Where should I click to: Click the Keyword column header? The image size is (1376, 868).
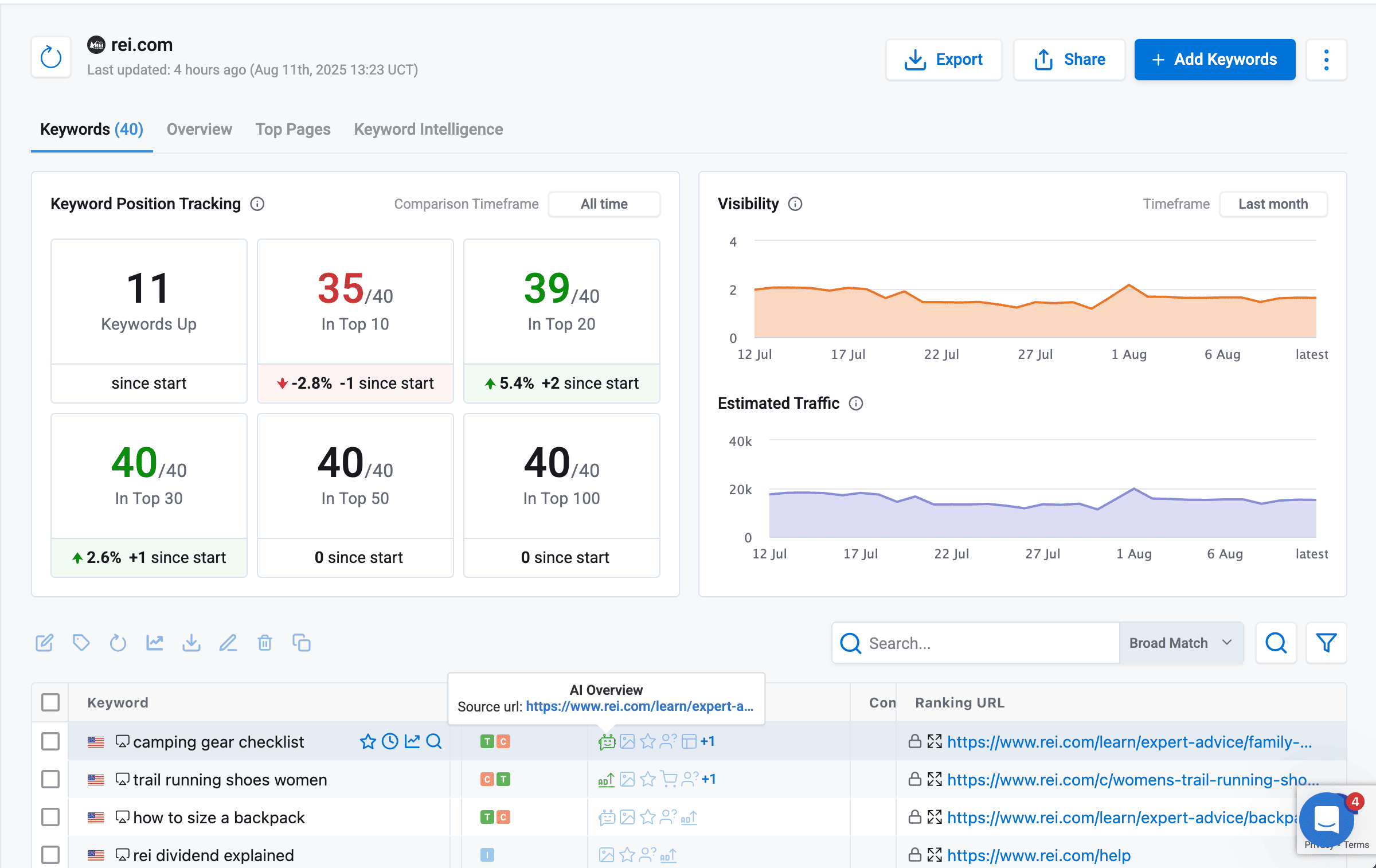click(118, 702)
